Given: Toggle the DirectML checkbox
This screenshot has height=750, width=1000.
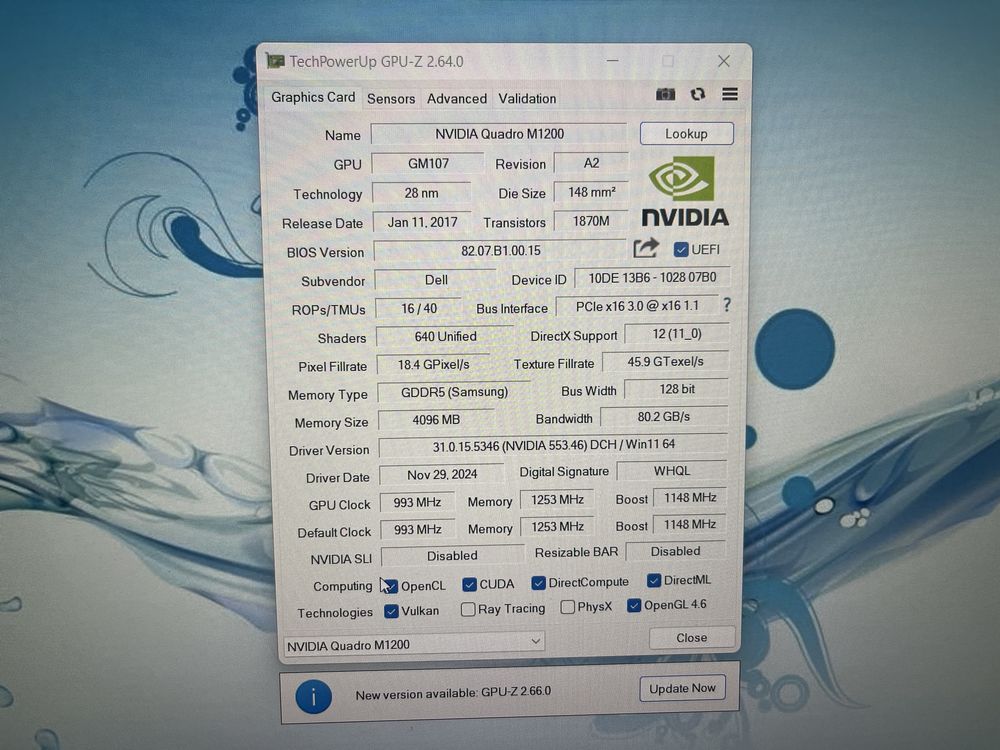Looking at the screenshot, I should click(654, 580).
